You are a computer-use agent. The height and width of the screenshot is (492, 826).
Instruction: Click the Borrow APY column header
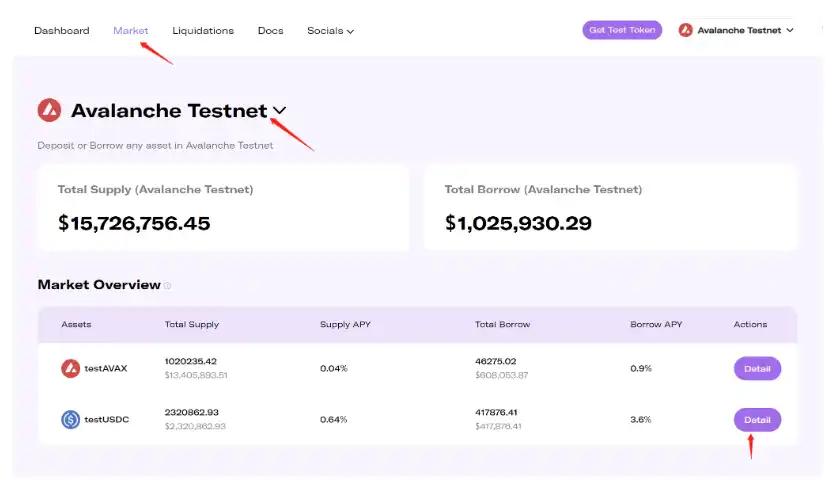pos(656,324)
